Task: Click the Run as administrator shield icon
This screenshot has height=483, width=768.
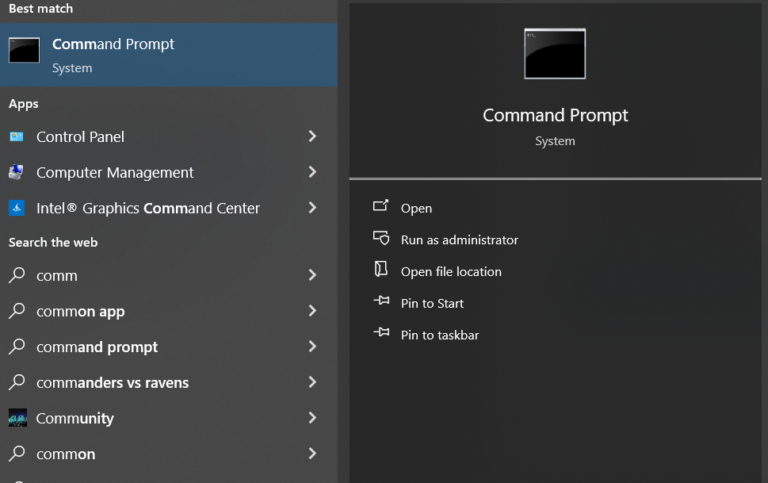Action: (381, 239)
